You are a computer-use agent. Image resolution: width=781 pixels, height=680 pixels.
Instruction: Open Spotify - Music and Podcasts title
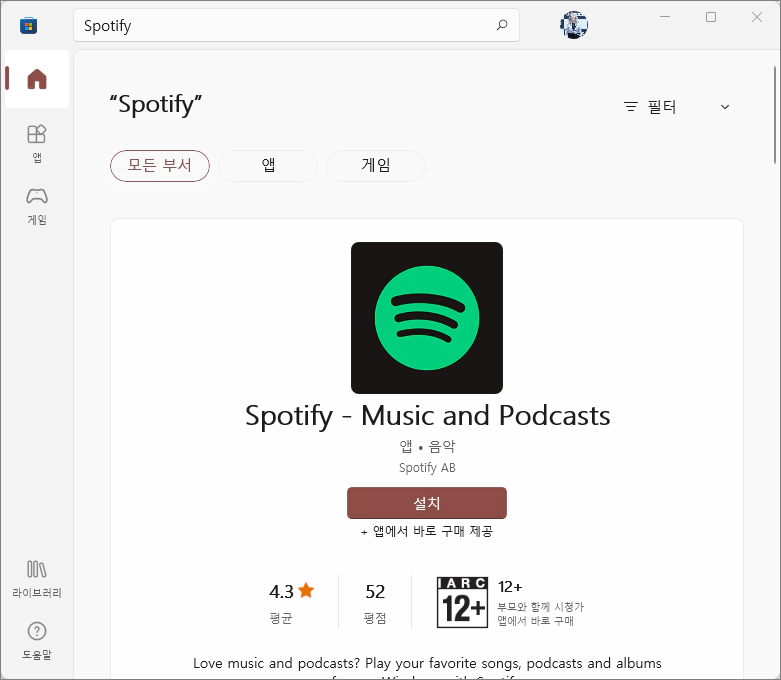[427, 415]
